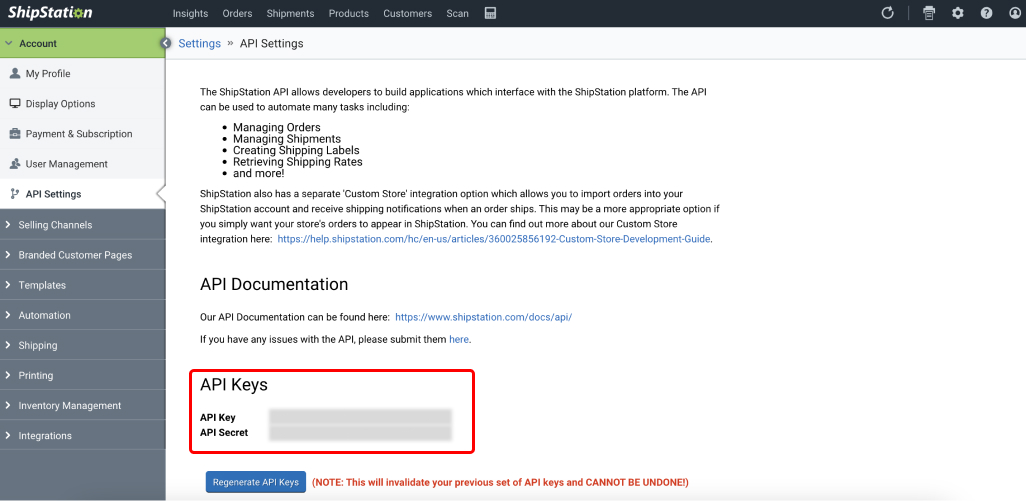The width and height of the screenshot is (1026, 501).
Task: Expand the Automation section
Action: (82, 315)
